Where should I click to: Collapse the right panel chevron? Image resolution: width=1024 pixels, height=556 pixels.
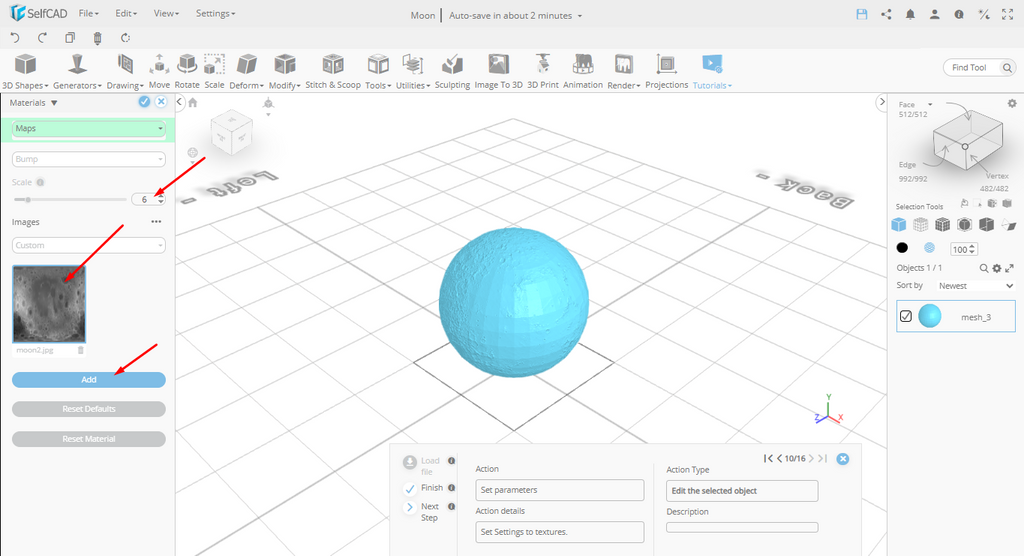(882, 102)
